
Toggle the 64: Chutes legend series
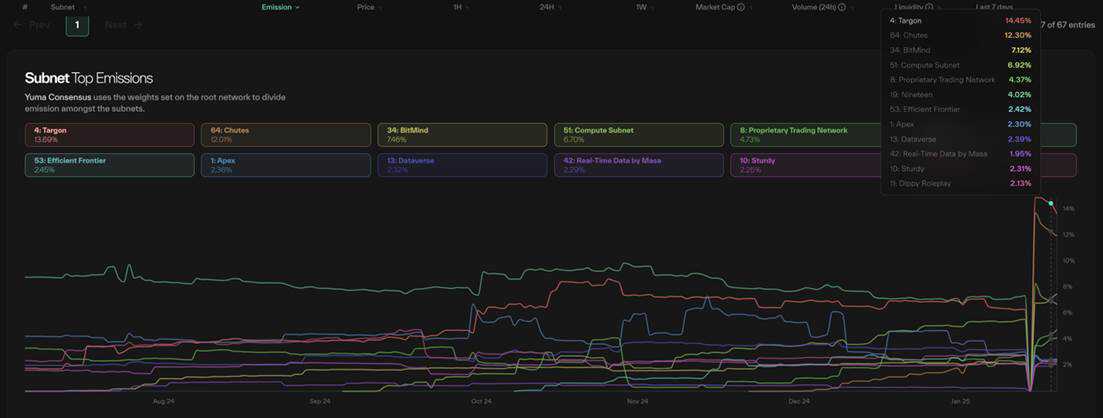tap(285, 135)
